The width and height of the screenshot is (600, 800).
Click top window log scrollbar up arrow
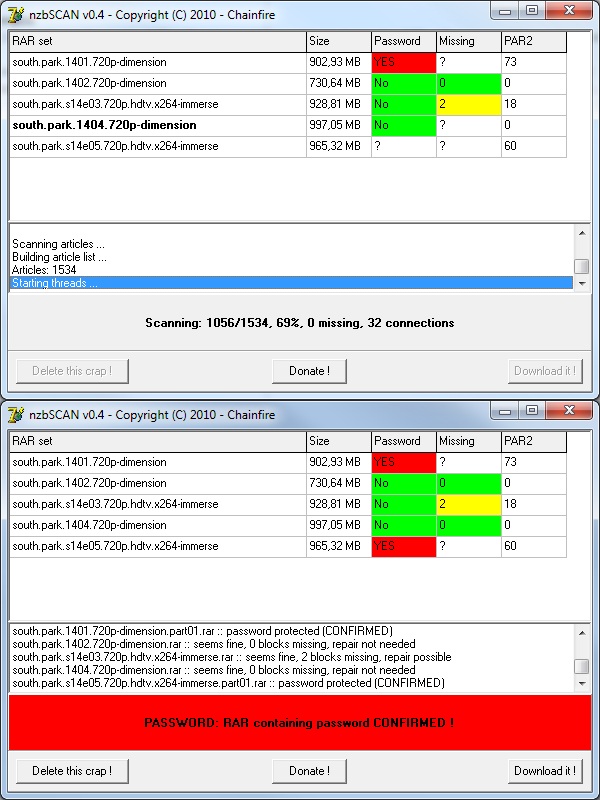pos(582,233)
